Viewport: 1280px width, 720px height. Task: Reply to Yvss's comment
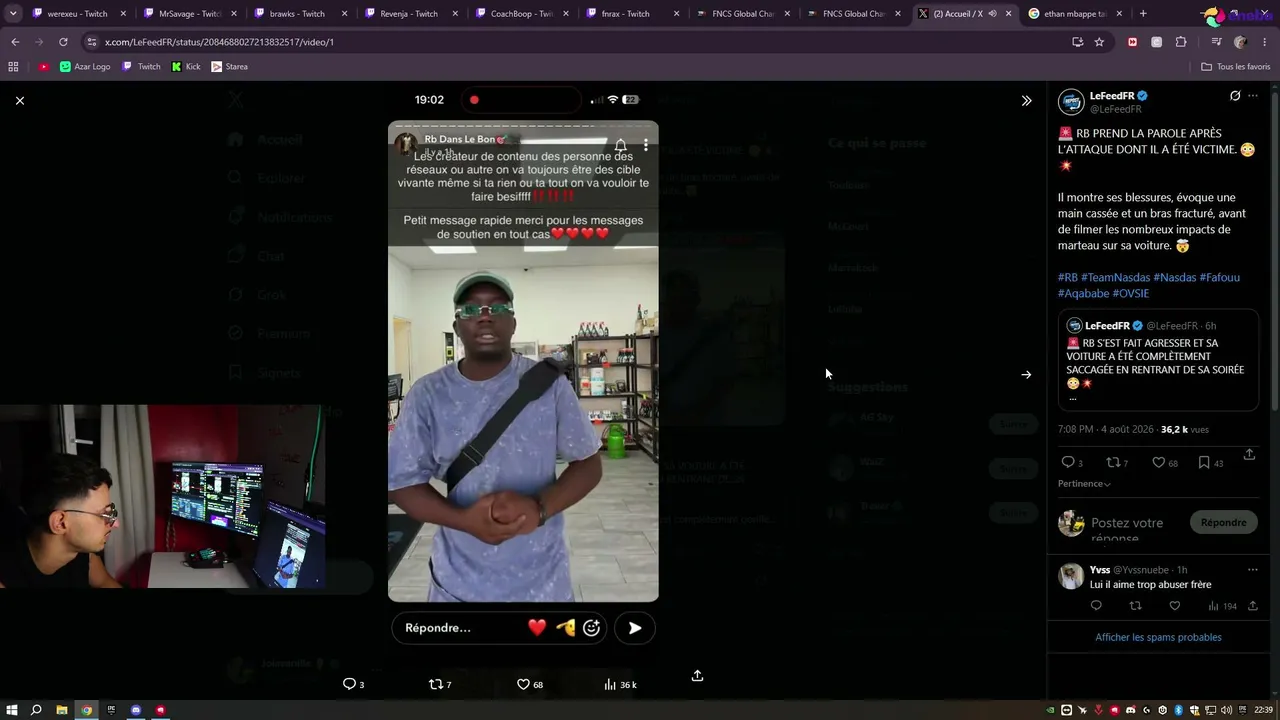click(1096, 606)
